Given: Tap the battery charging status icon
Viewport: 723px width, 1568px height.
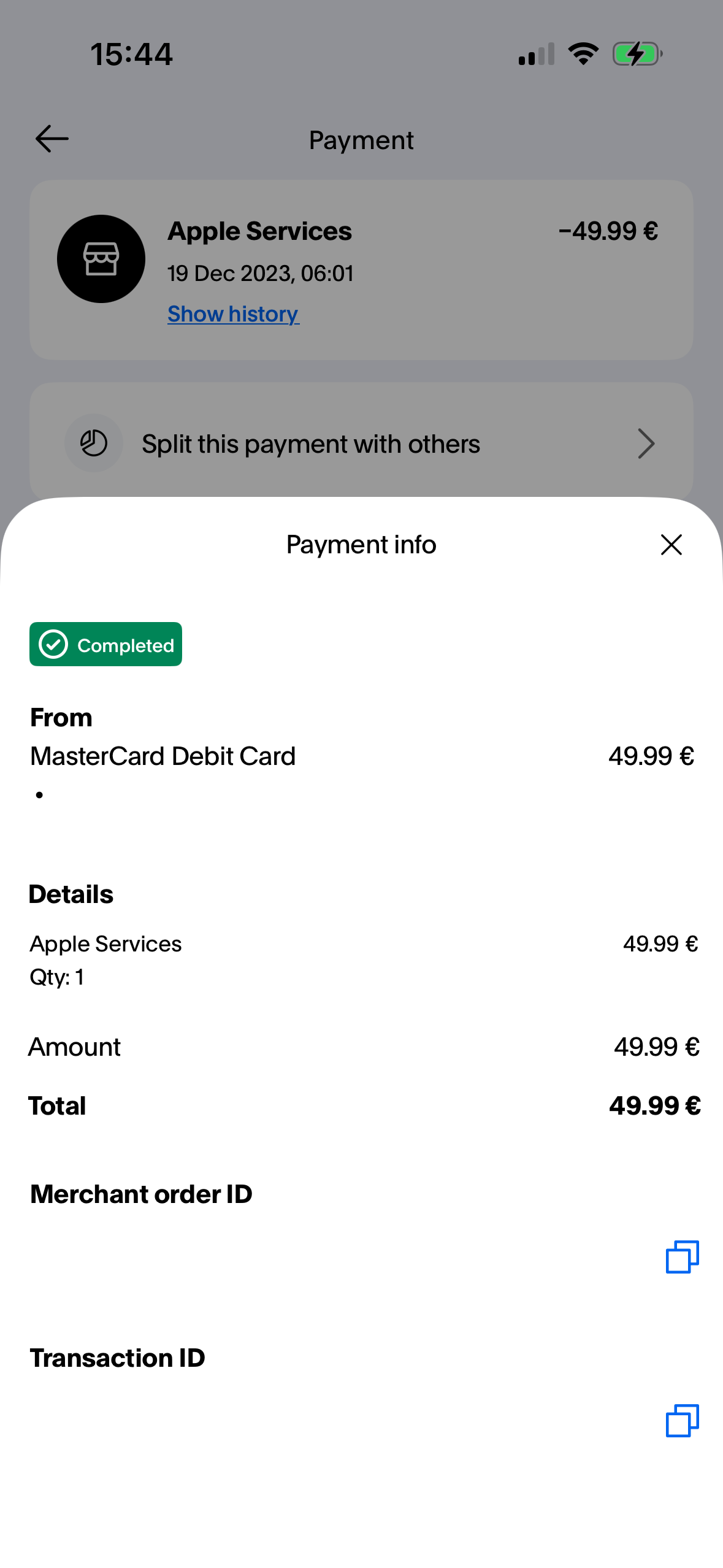Looking at the screenshot, I should point(637,54).
